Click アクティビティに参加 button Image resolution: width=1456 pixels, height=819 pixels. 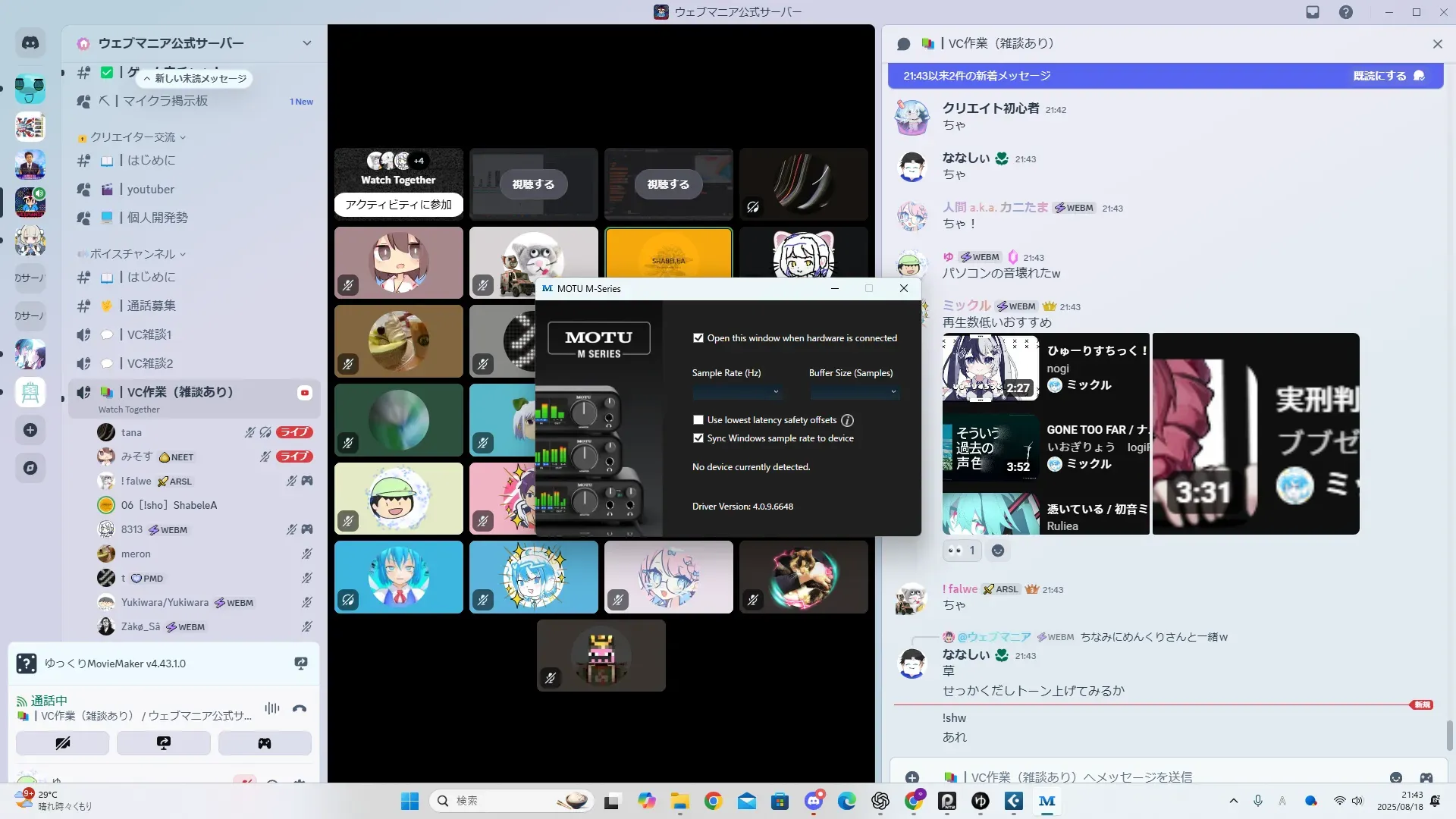[x=398, y=205]
